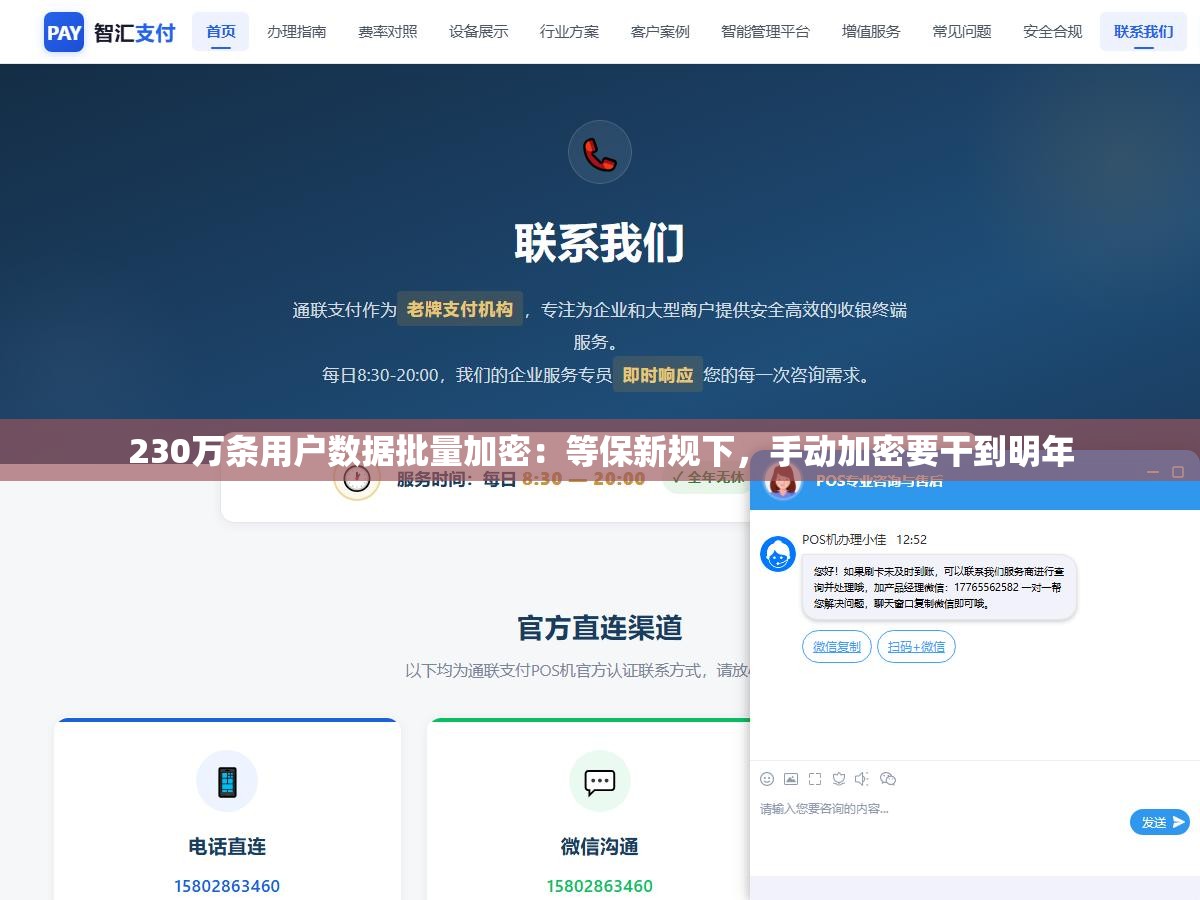Viewport: 1200px width, 900px height.
Task: Click the mobile phone icon above 电话直连
Action: tap(227, 781)
